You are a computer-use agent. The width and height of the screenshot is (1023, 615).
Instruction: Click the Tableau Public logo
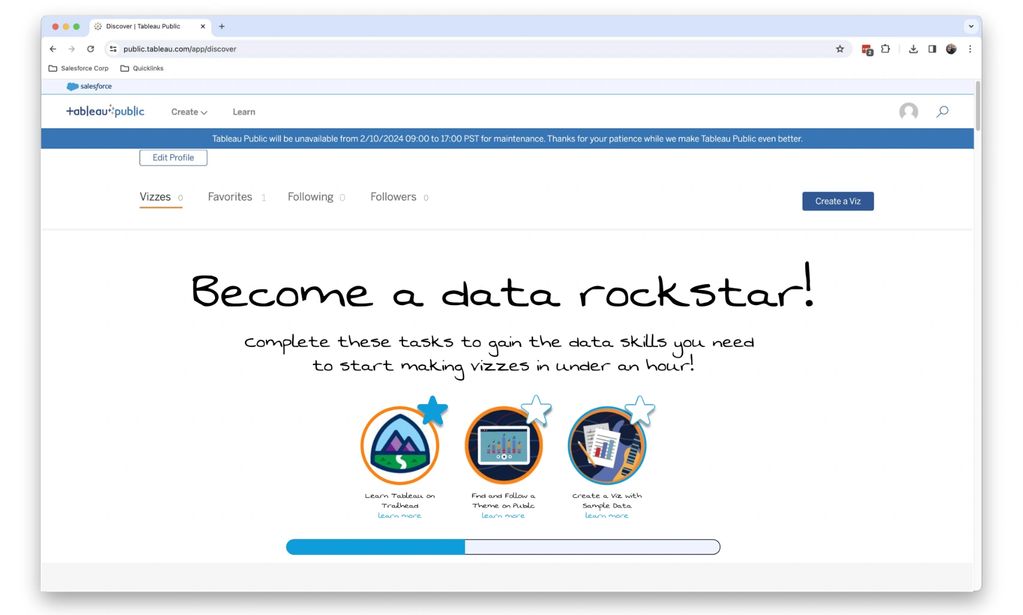(x=105, y=112)
